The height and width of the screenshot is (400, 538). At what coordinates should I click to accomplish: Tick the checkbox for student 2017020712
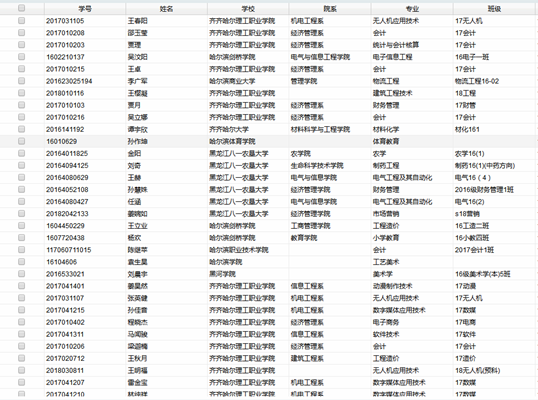click(21, 358)
